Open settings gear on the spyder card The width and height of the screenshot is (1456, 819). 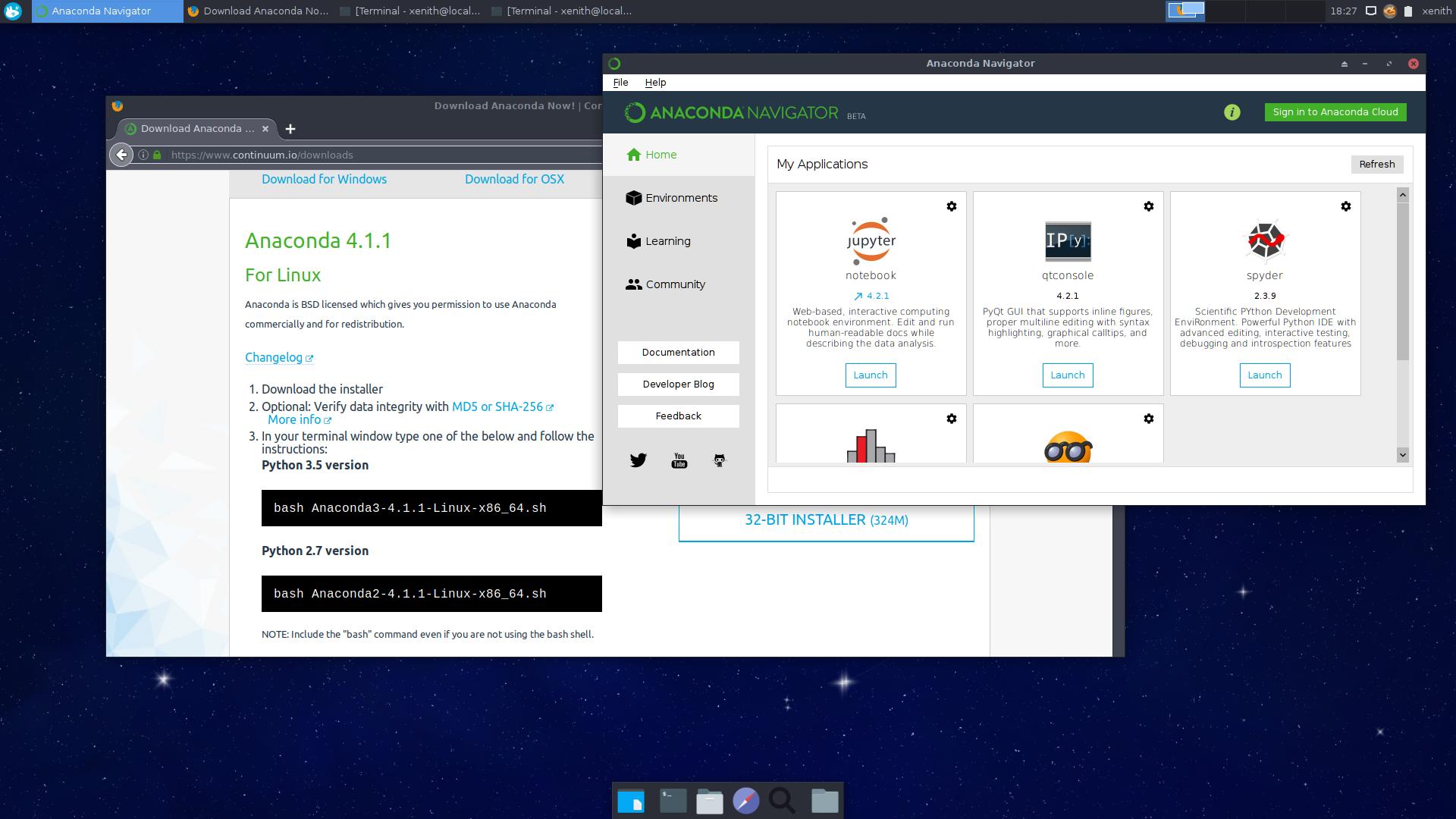pyautogui.click(x=1345, y=206)
